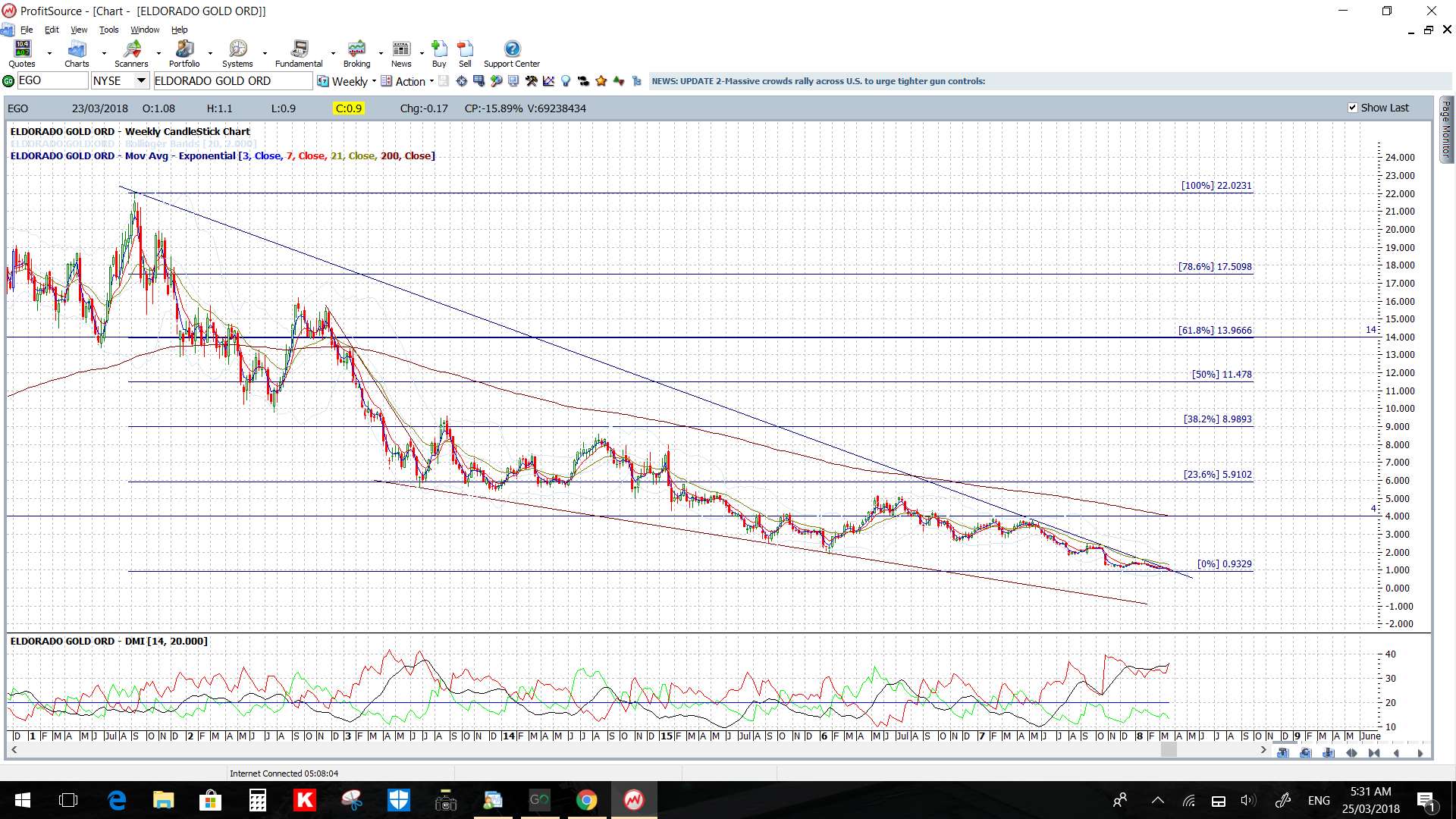Open the News tool
1456x819 pixels.
click(x=401, y=54)
